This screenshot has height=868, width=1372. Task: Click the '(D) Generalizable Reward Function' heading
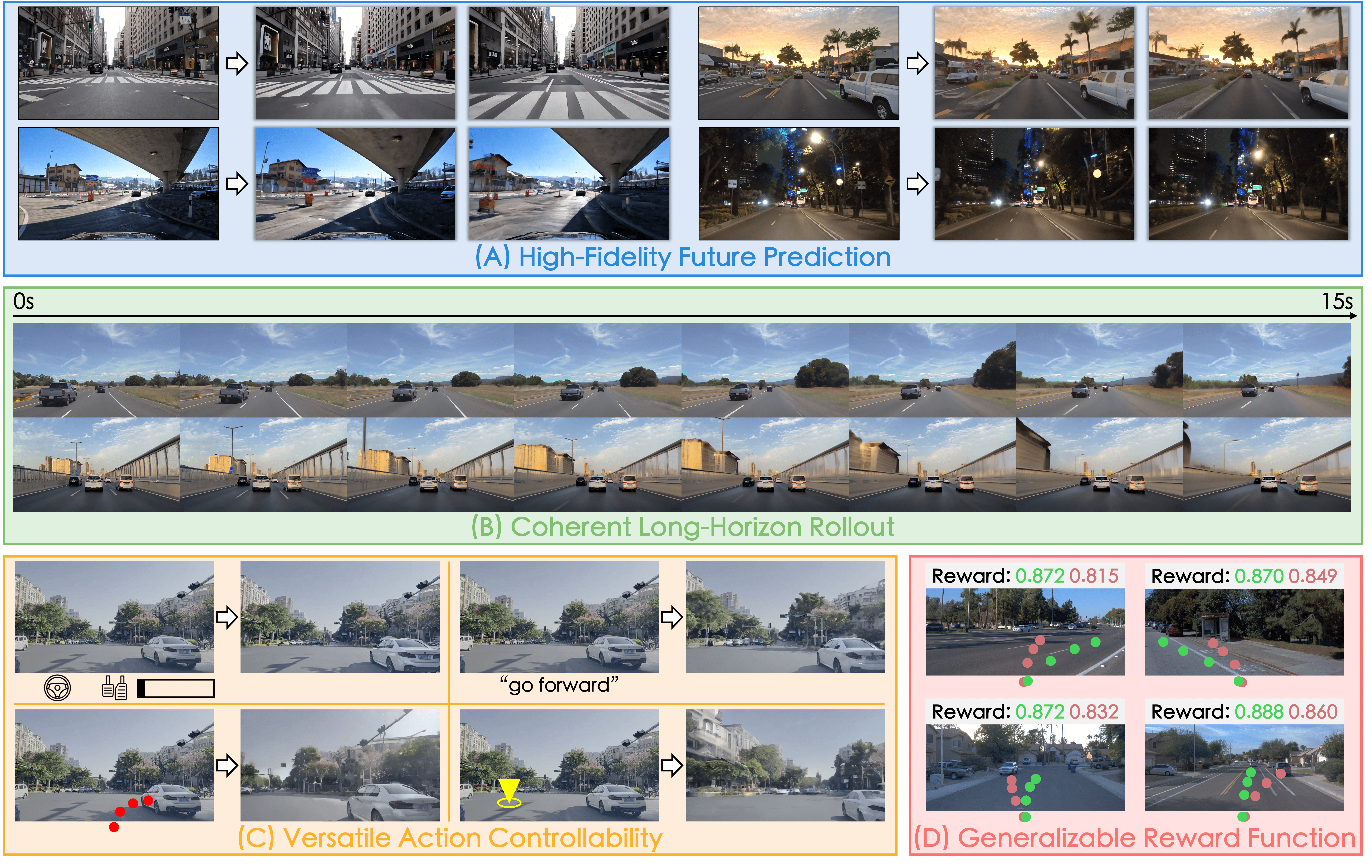tap(1134, 838)
